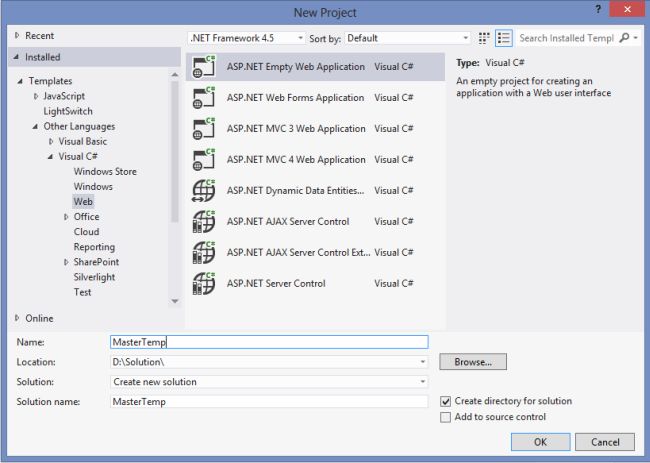650x463 pixels.
Task: Select the Web template category
Action: (83, 201)
